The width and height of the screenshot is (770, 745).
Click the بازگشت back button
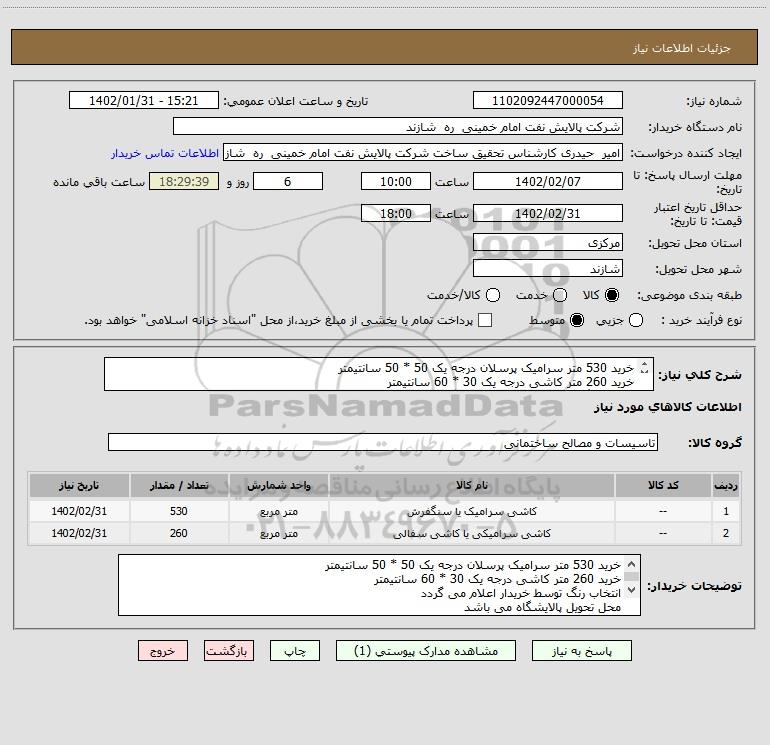coord(229,651)
